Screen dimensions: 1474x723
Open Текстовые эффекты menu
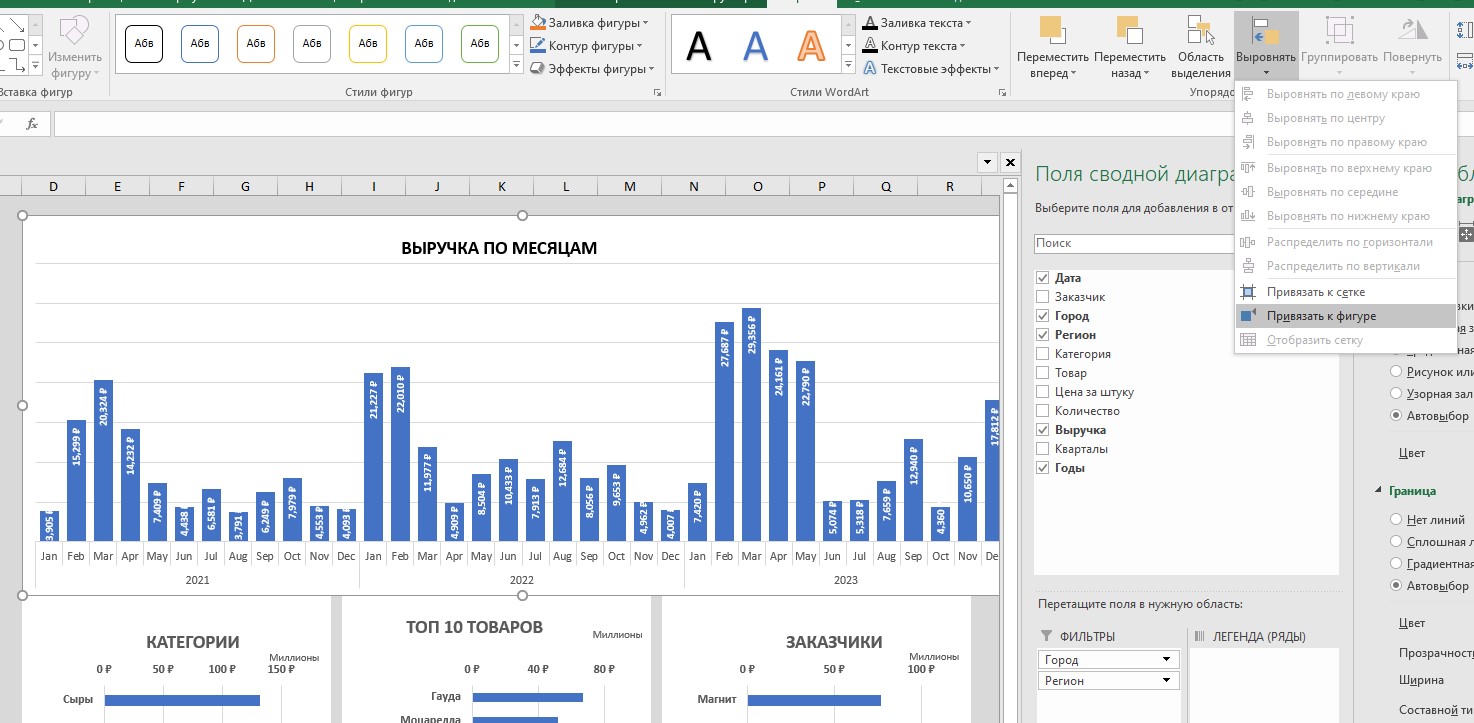[930, 69]
